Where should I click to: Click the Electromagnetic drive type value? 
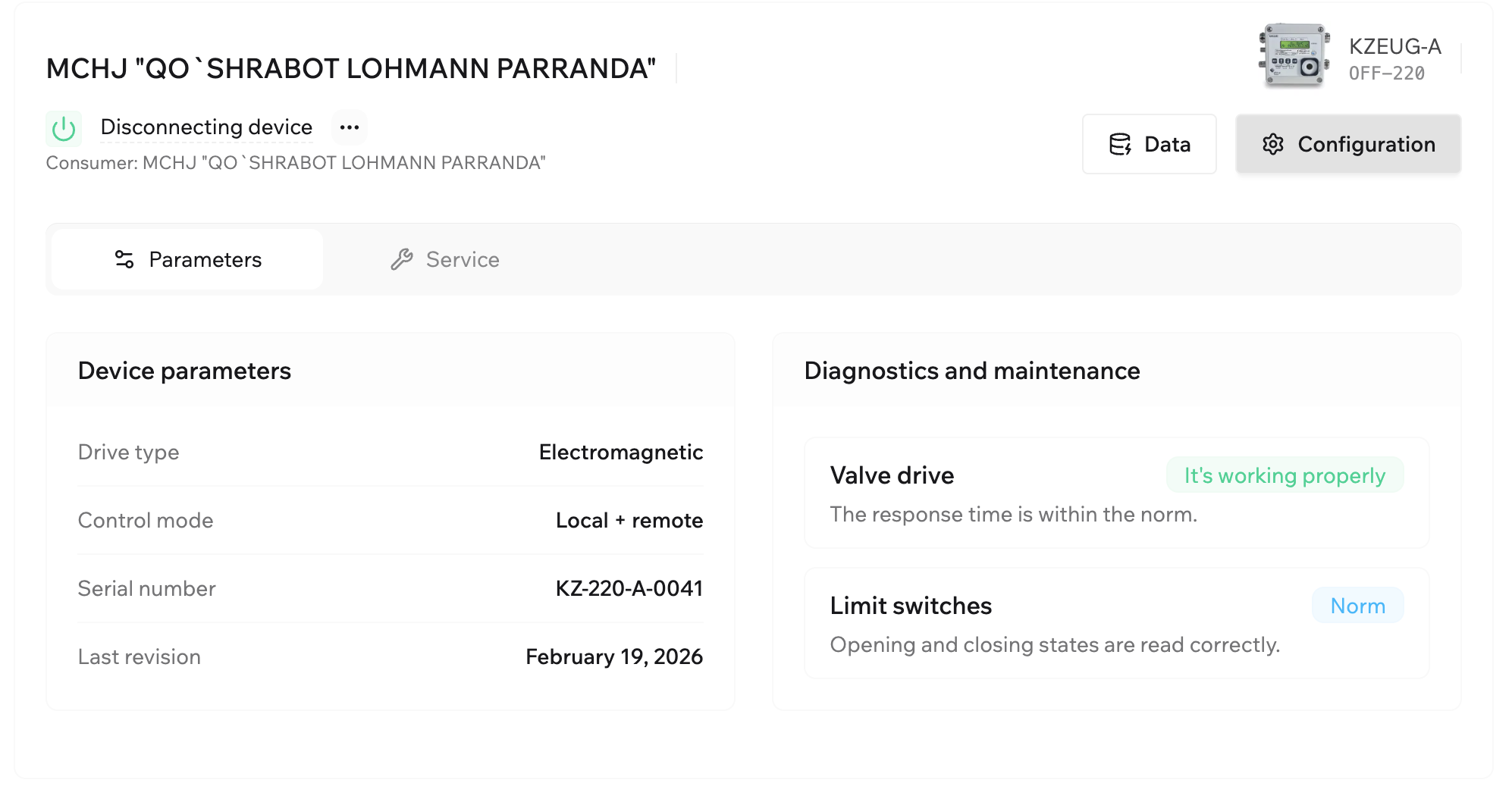click(620, 452)
